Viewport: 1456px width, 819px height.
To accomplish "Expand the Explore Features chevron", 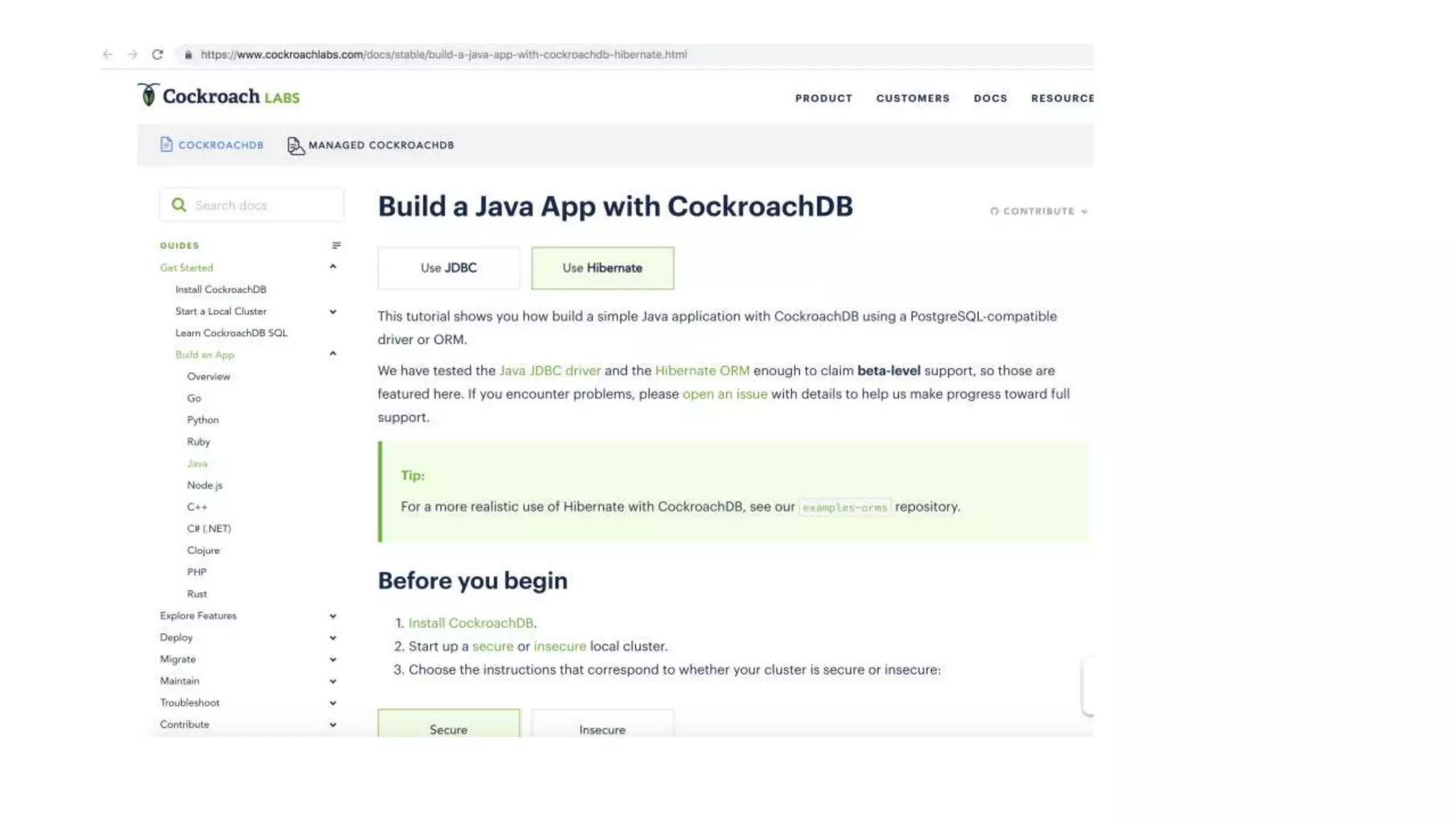I will click(333, 616).
